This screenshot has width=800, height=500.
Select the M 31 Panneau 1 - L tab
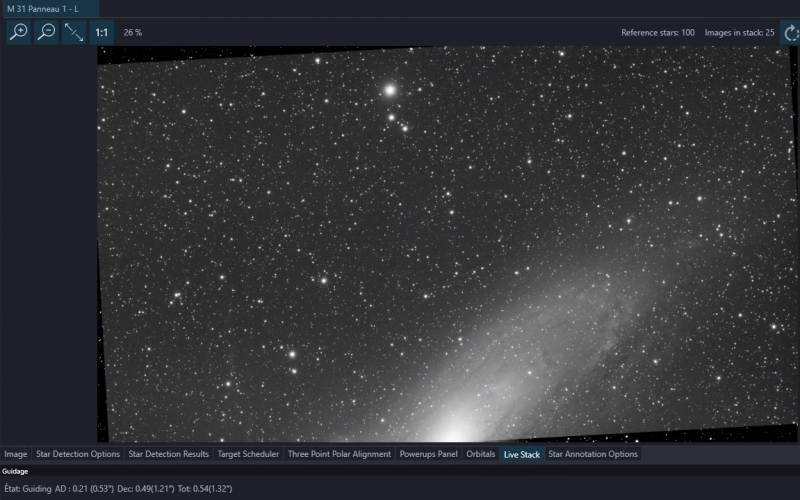[43, 9]
